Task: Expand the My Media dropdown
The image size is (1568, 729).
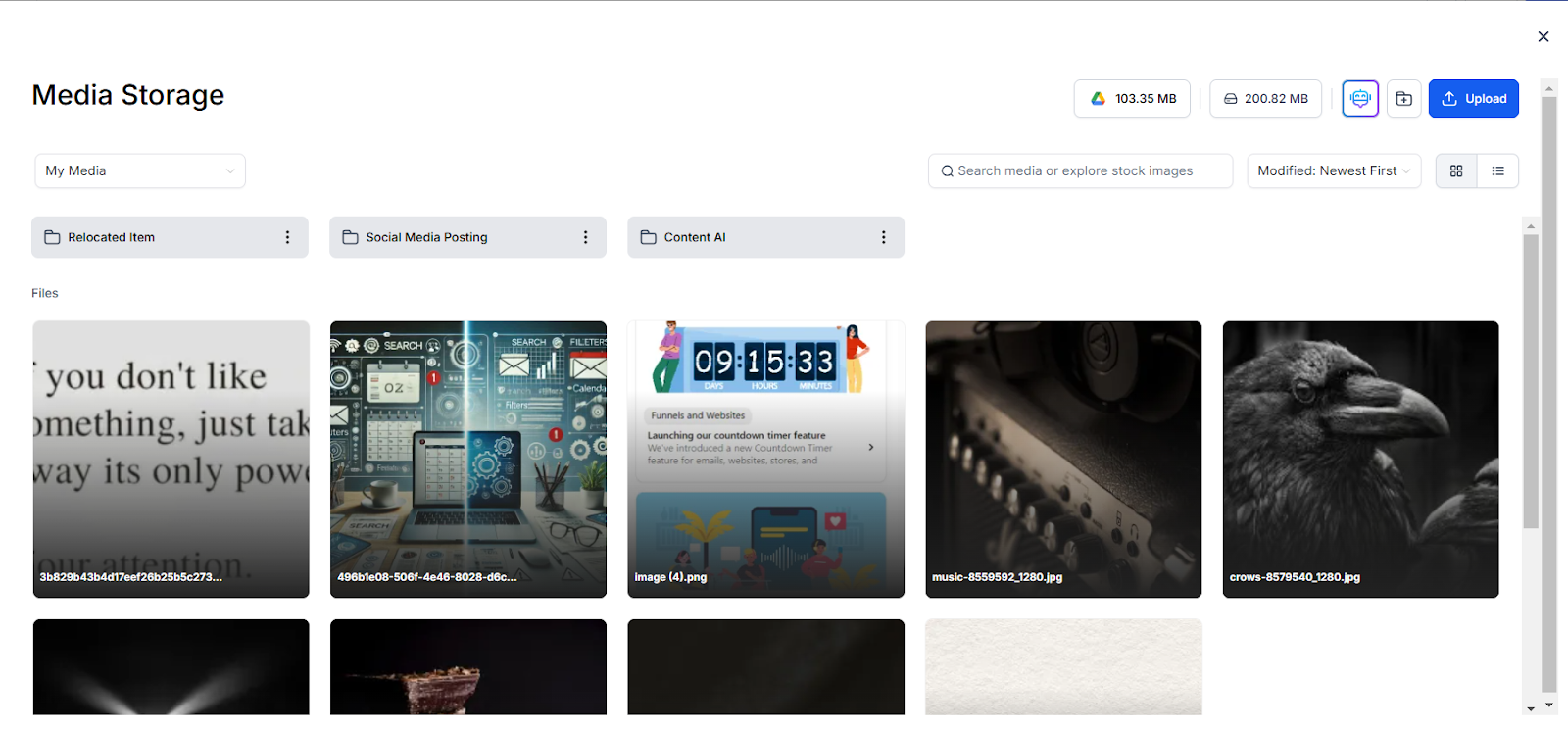Action: [x=140, y=170]
